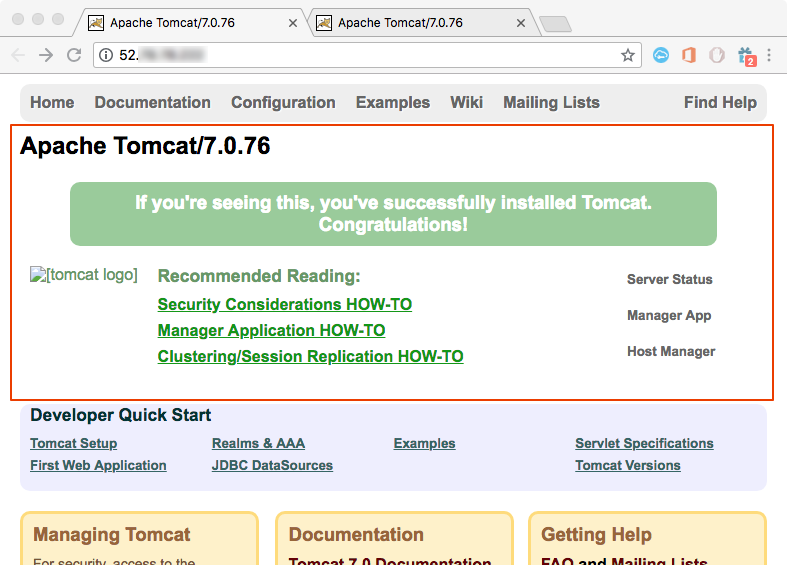The height and width of the screenshot is (565, 787).
Task: Reload the page with the refresh icon
Action: pyautogui.click(x=74, y=55)
